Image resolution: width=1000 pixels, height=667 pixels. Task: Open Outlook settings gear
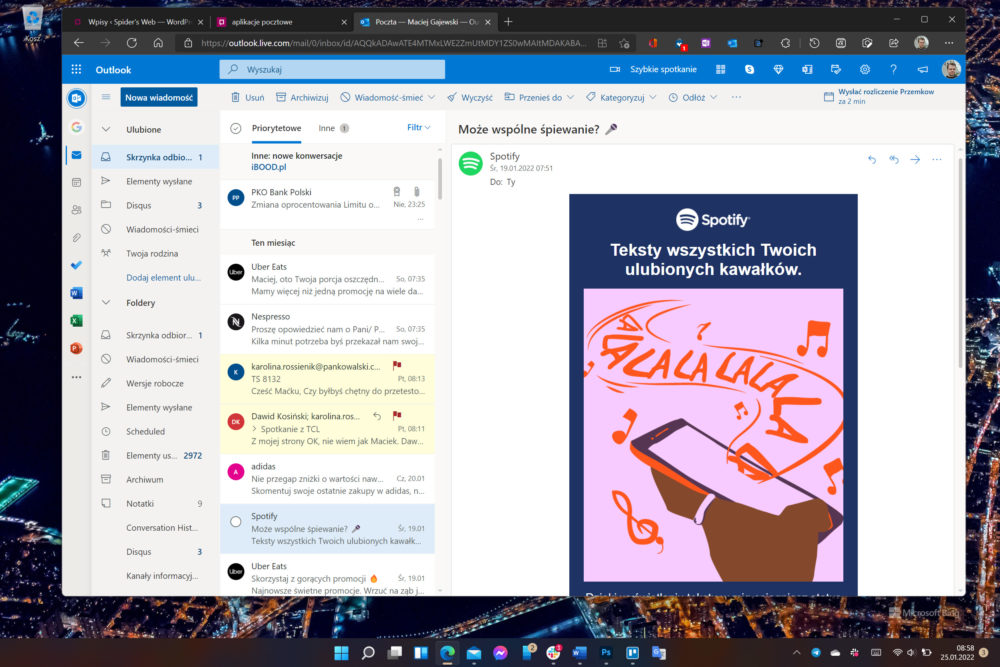tap(865, 70)
